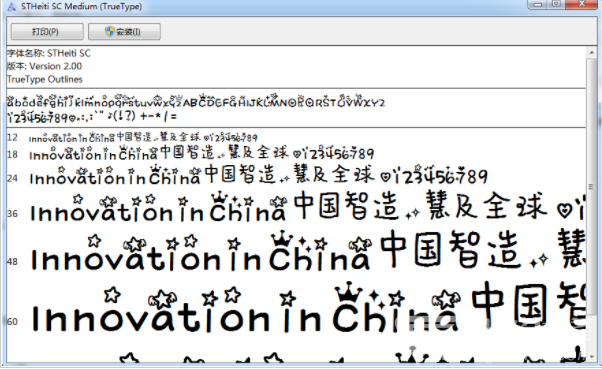Click the vertical scrollbar thumb grip
Image resolution: width=602 pixels, height=369 pixels.
pos(591,187)
